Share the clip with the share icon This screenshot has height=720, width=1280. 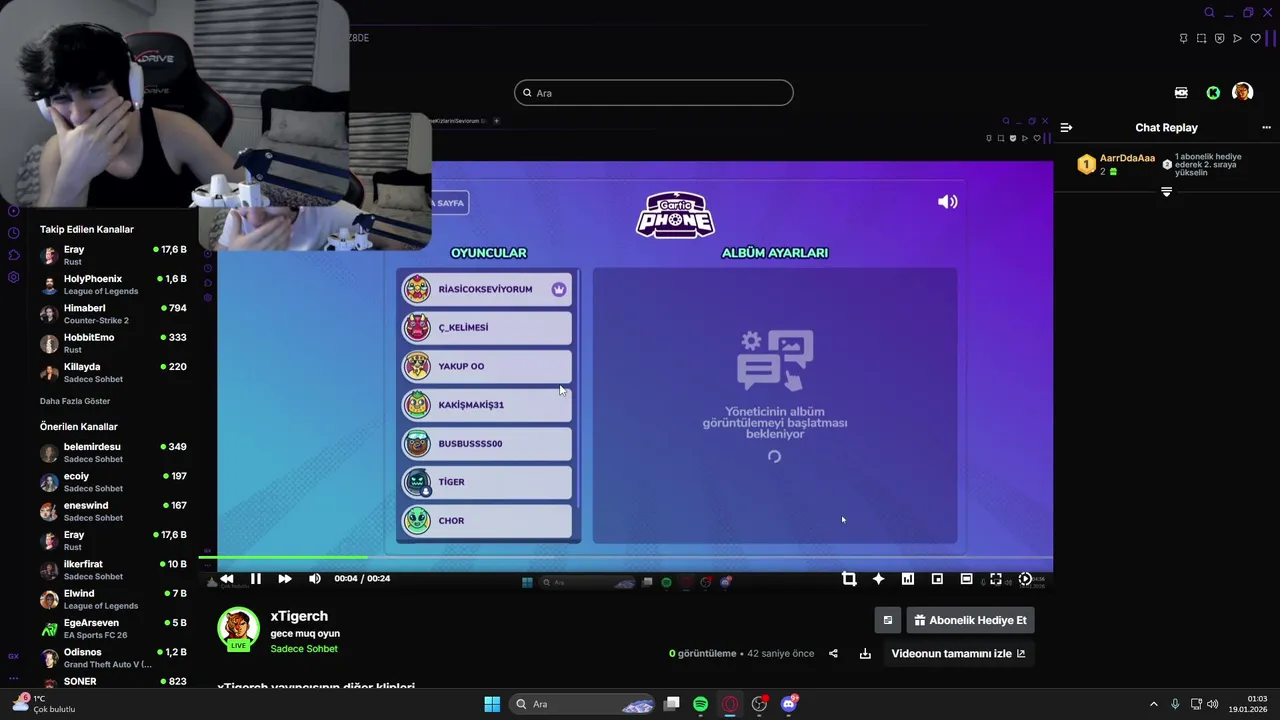coord(833,654)
